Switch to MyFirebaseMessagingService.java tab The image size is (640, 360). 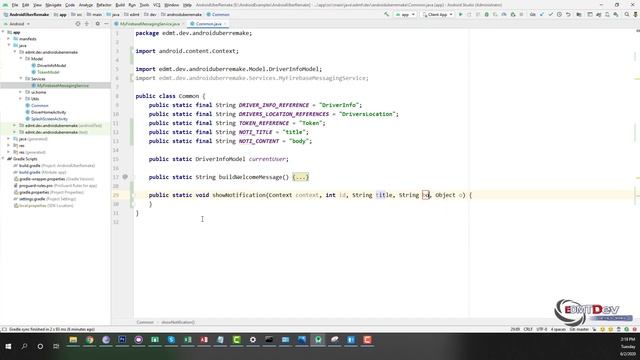tap(149, 24)
